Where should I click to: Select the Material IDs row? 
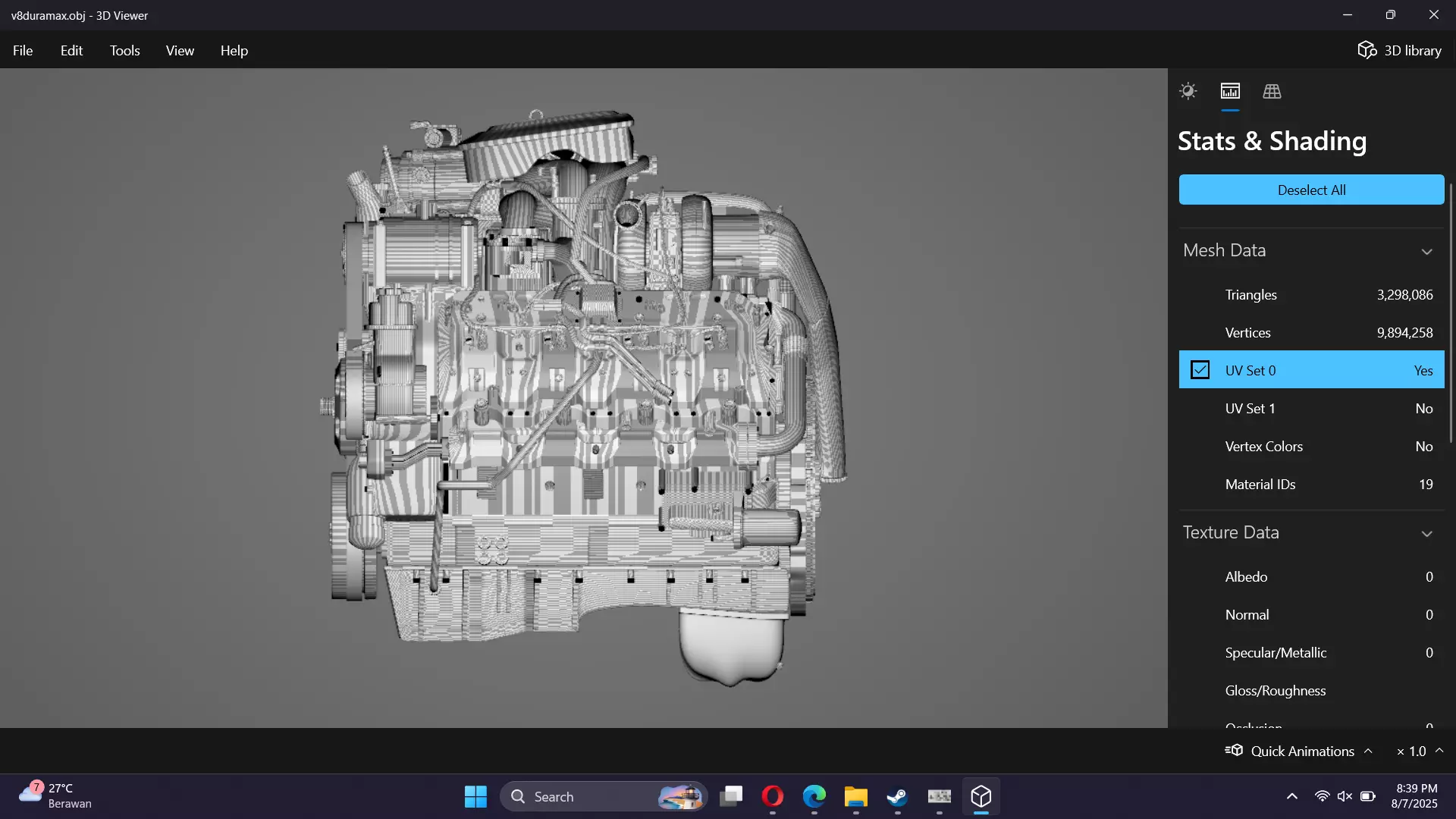click(1311, 484)
